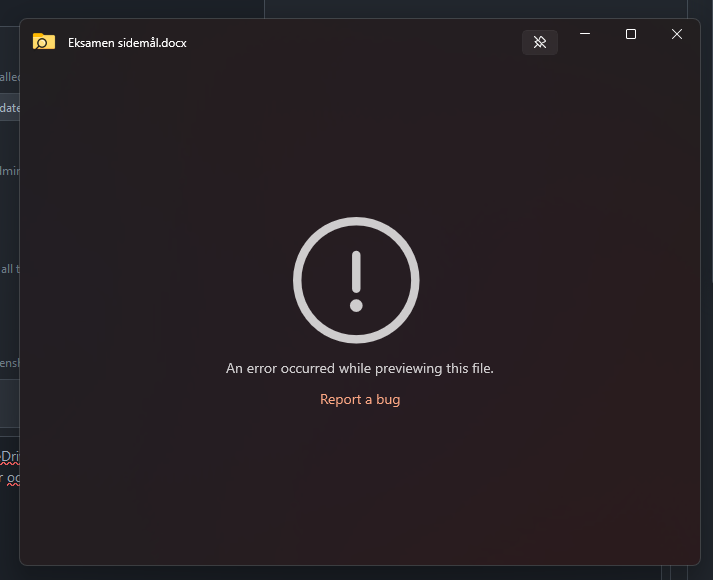Open the Report a bug link

(360, 399)
